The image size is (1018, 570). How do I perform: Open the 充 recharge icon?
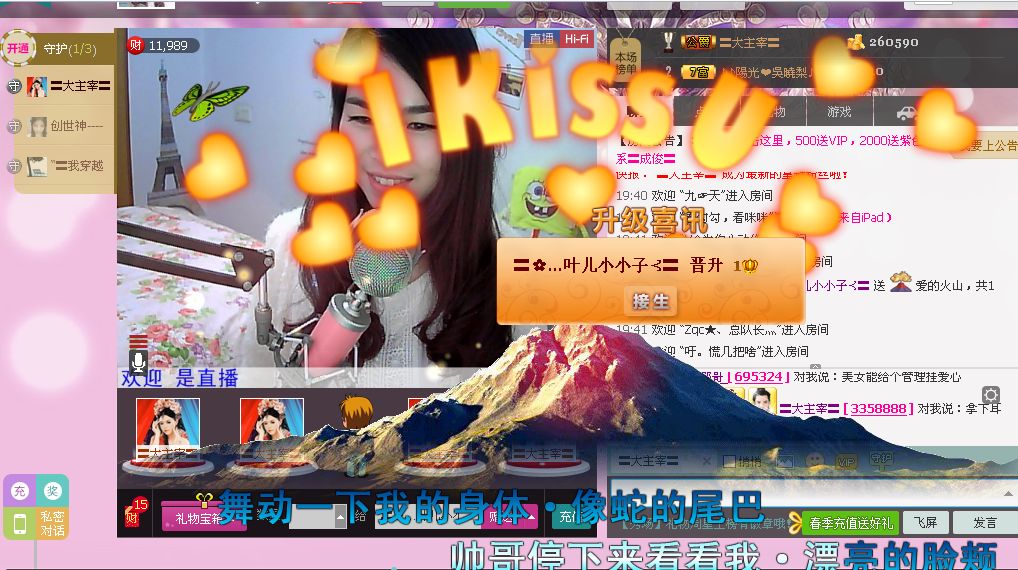pyautogui.click(x=19, y=491)
